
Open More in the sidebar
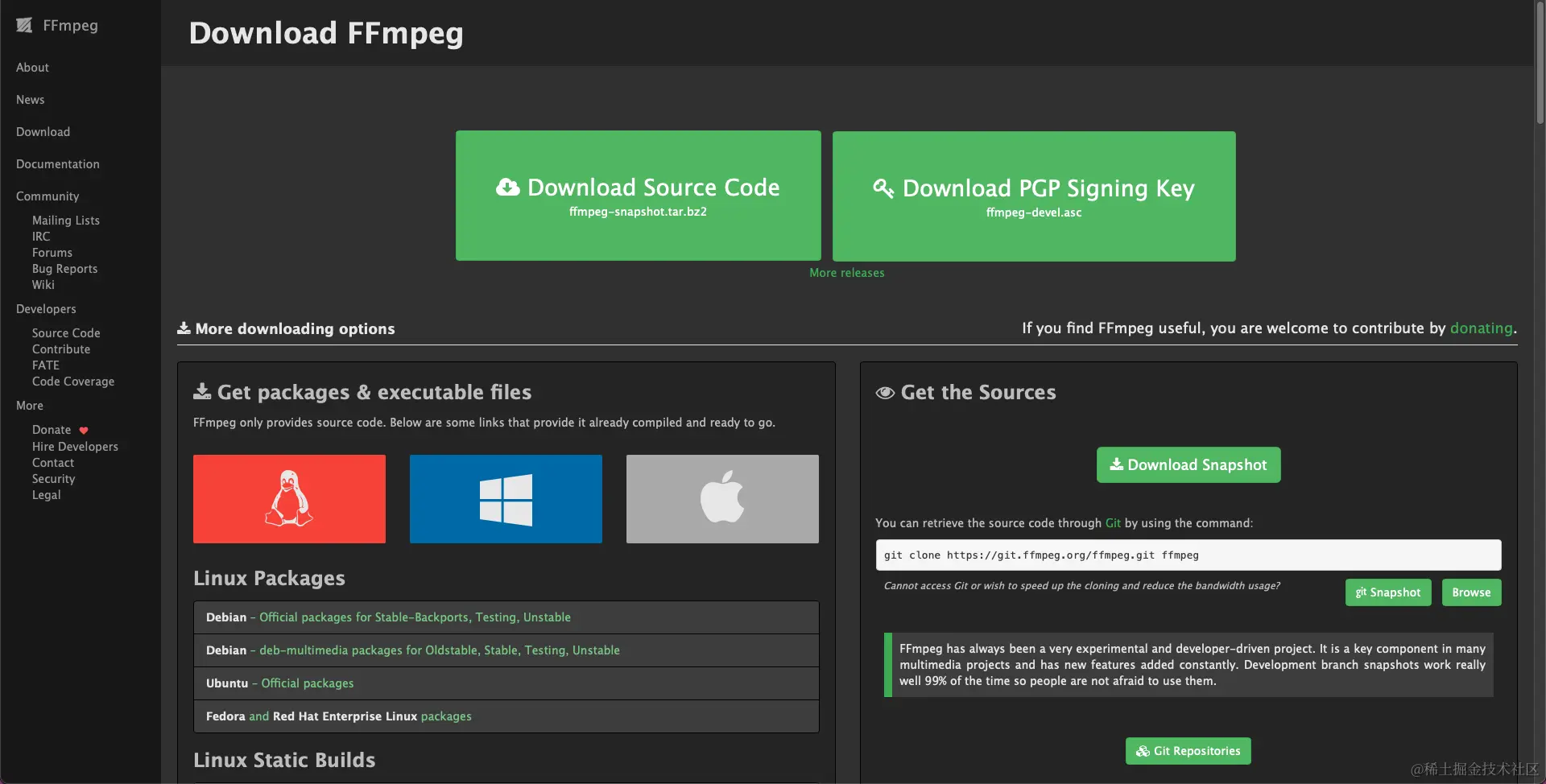(x=30, y=406)
